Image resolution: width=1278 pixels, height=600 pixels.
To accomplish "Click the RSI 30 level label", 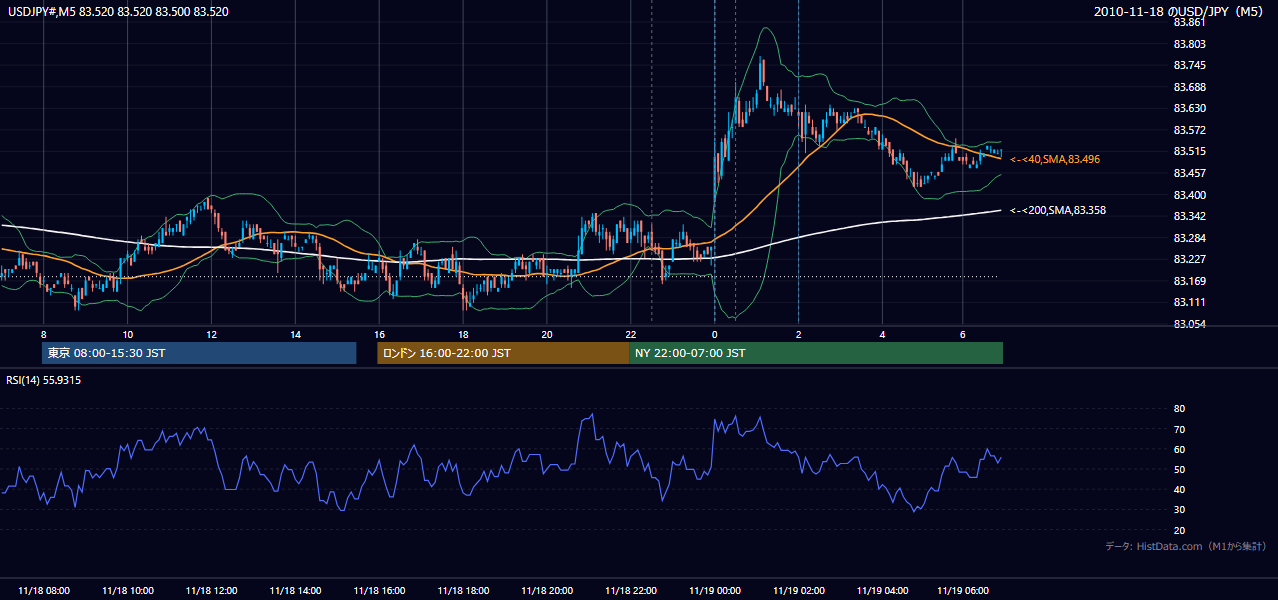I will (1179, 510).
